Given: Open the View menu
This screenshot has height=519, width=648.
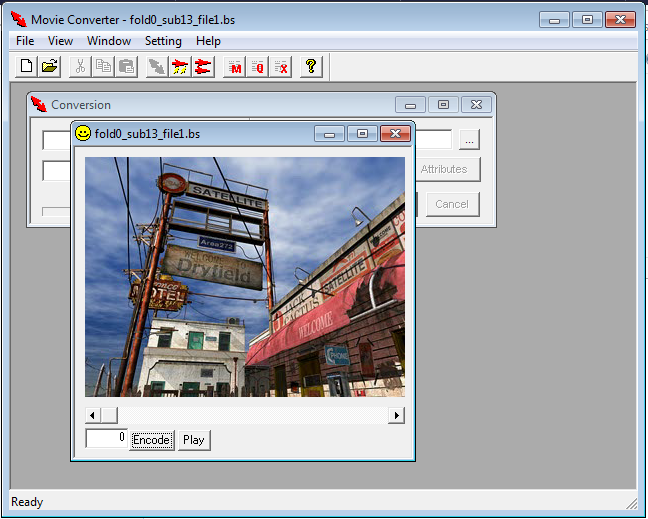Looking at the screenshot, I should (60, 41).
